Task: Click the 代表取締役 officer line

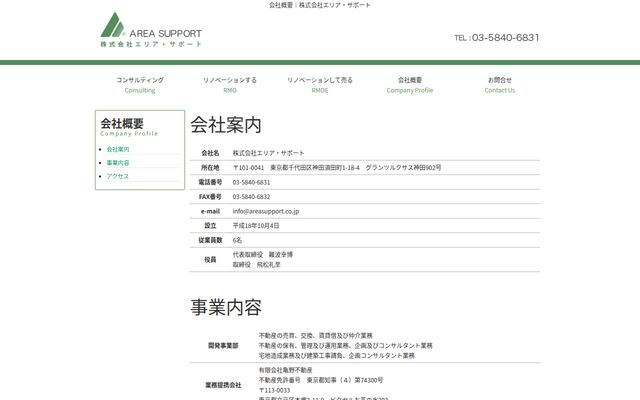Action: pos(262,255)
